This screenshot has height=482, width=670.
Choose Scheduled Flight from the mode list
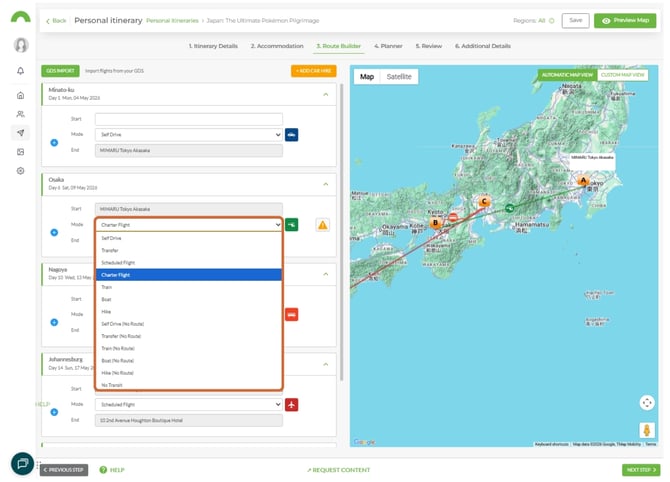pyautogui.click(x=188, y=263)
